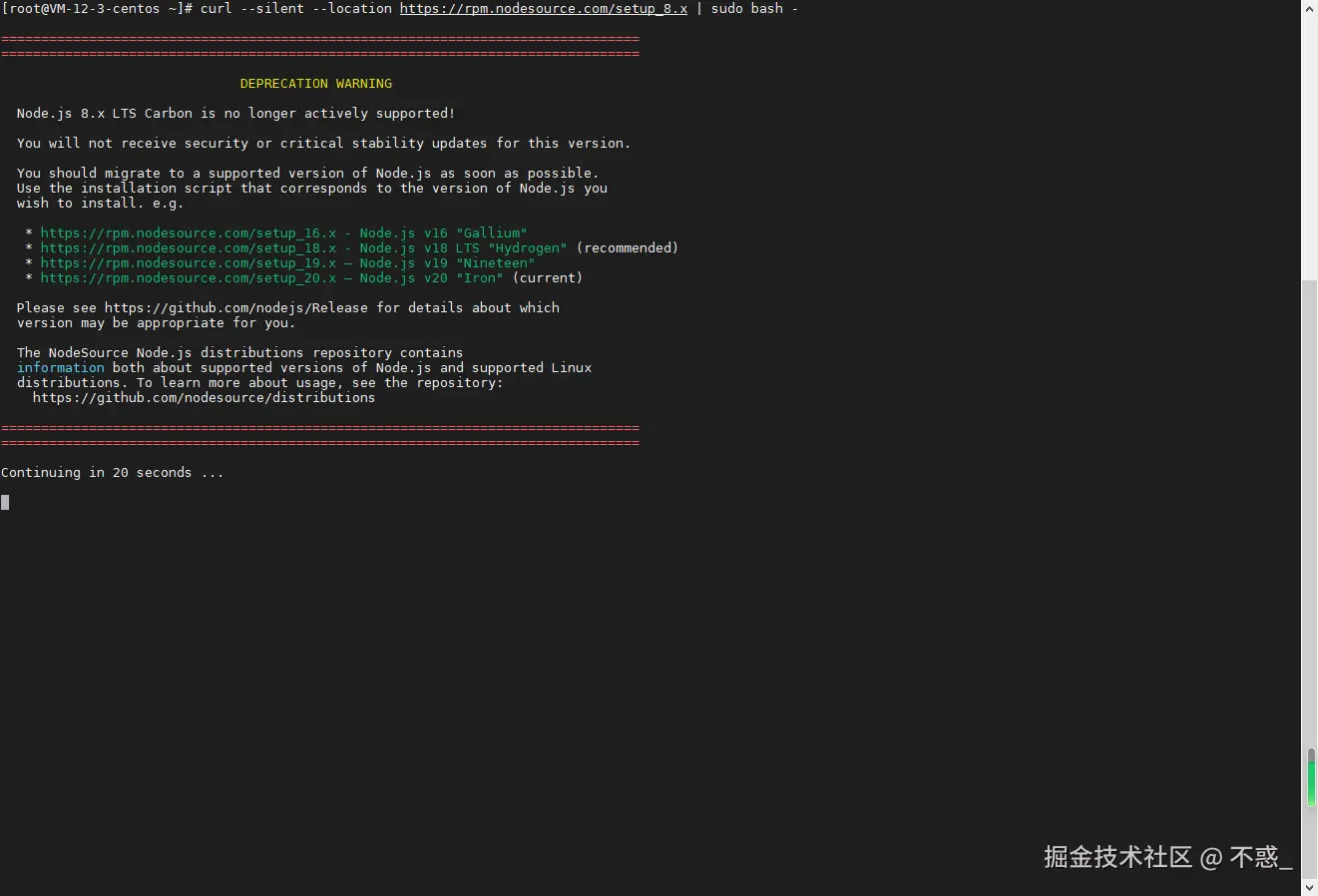The height and width of the screenshot is (896, 1318).
Task: Click 'Node.js 8.x LTS Carbon' warning line
Action: pyautogui.click(x=236, y=113)
